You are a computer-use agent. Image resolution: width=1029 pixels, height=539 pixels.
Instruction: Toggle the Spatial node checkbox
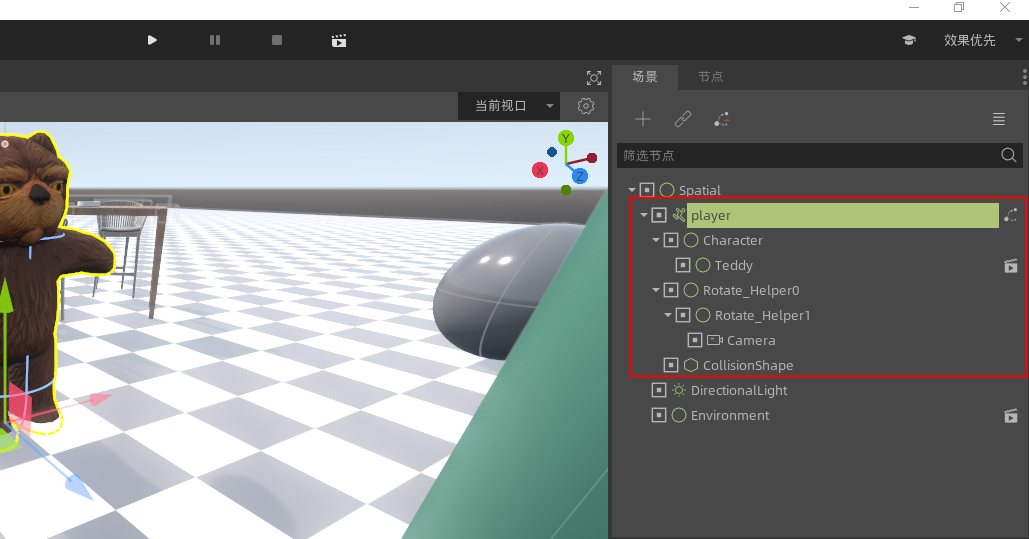click(x=647, y=190)
